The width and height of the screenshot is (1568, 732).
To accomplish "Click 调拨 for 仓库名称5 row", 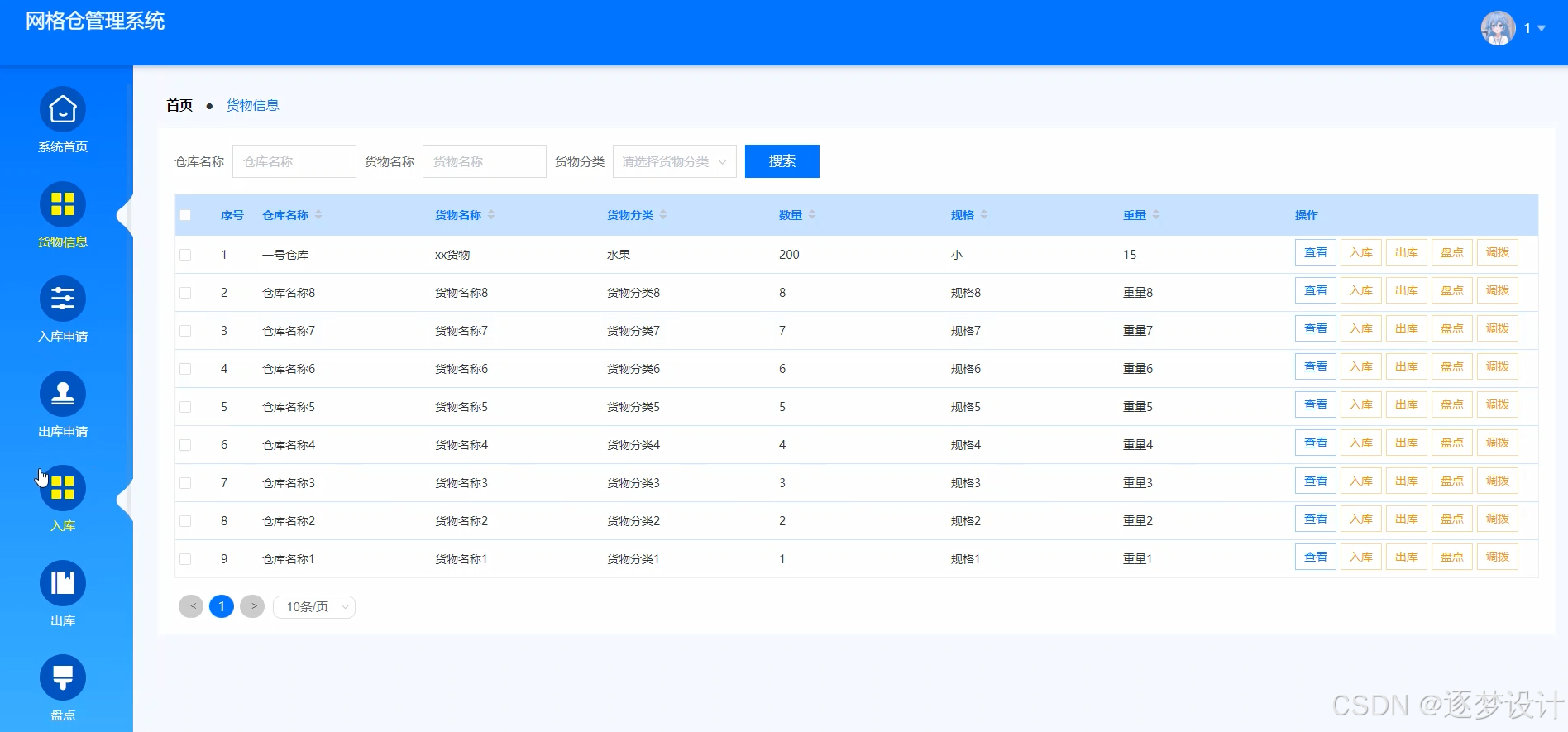I will (1498, 404).
